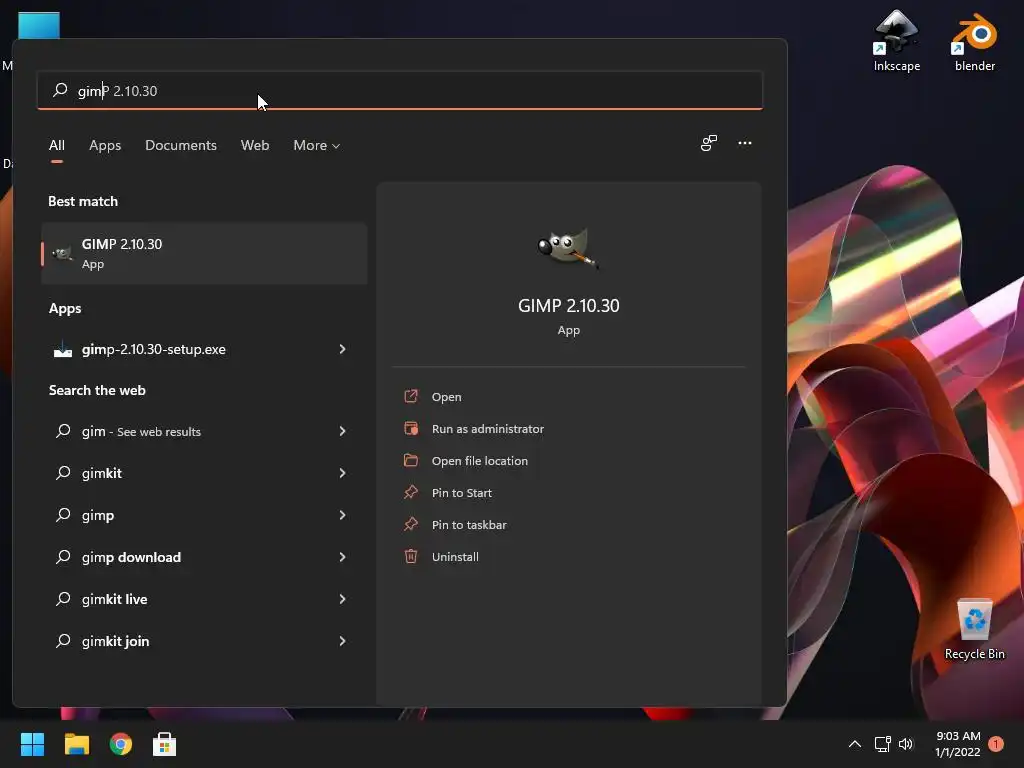
Task: Pin GIMP to taskbar
Action: 469,524
